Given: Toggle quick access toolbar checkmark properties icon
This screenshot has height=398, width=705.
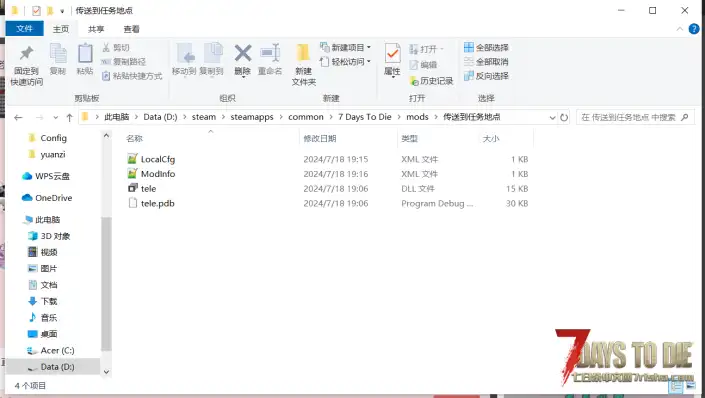Looking at the screenshot, I should 36,10.
